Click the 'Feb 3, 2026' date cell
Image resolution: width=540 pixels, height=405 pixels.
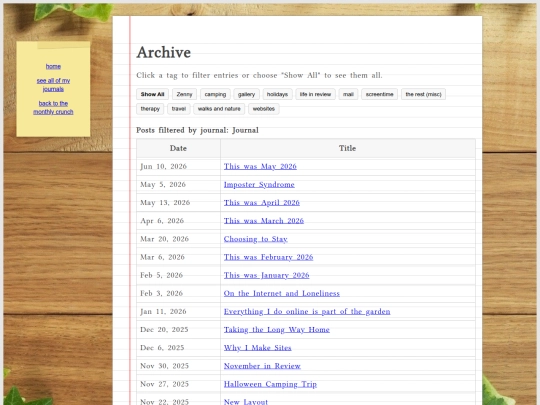pyautogui.click(x=178, y=293)
